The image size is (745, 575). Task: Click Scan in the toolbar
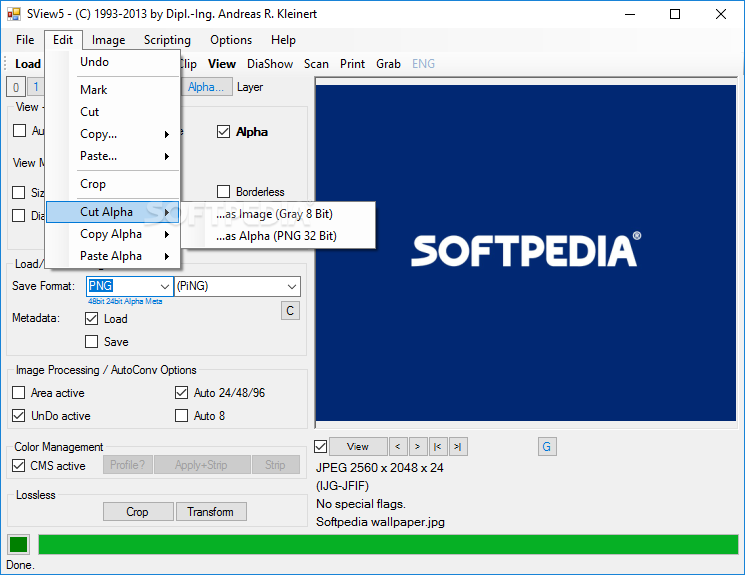tap(316, 64)
